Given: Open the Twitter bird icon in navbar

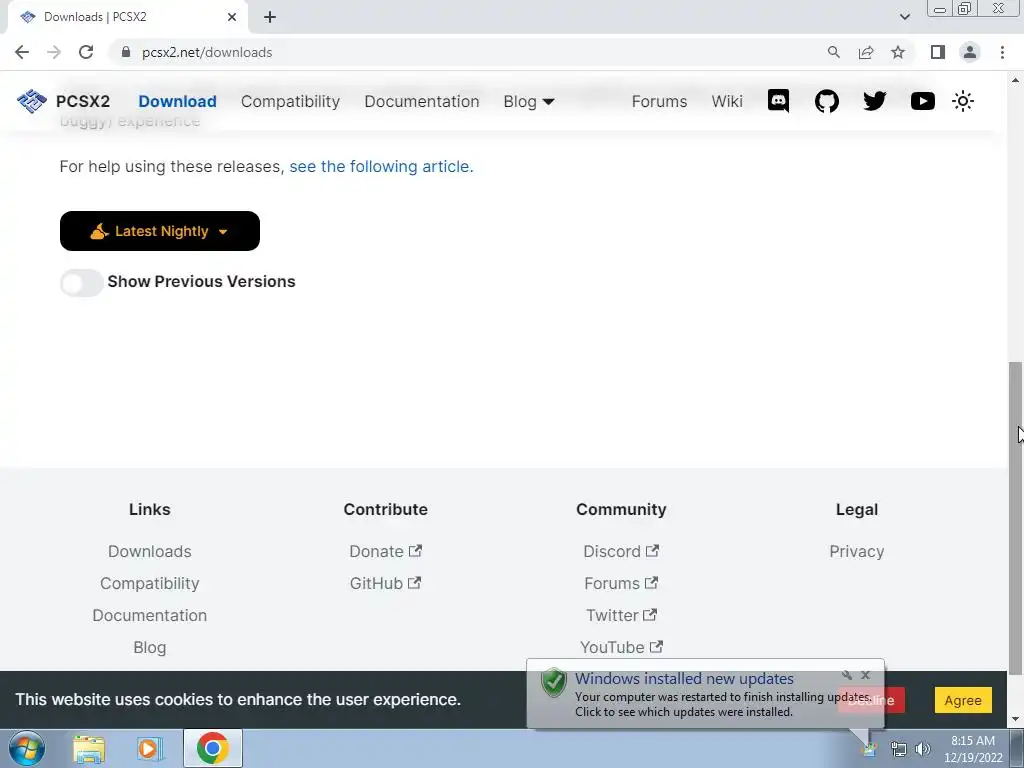Looking at the screenshot, I should 874,101.
